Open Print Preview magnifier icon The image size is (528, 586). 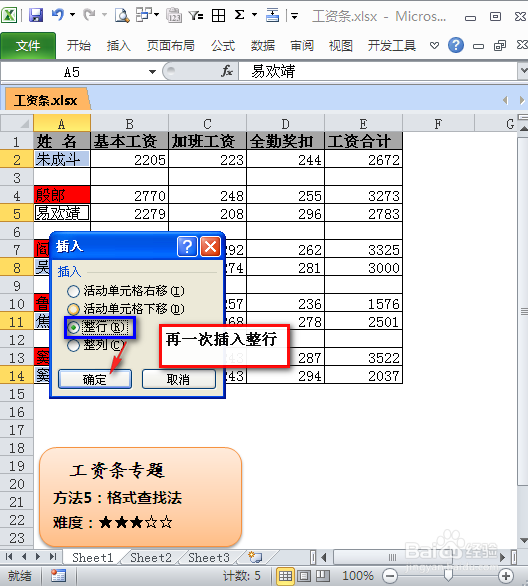122,16
